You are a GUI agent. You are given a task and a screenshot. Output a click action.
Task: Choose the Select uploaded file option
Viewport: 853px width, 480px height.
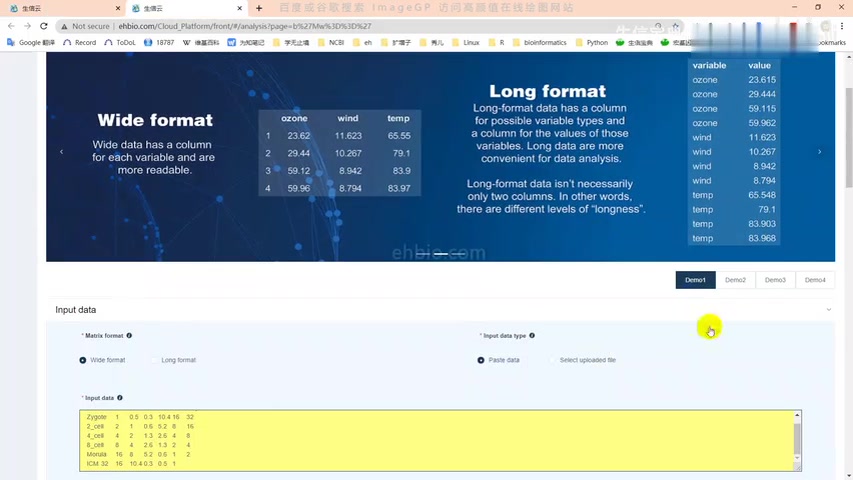point(553,360)
